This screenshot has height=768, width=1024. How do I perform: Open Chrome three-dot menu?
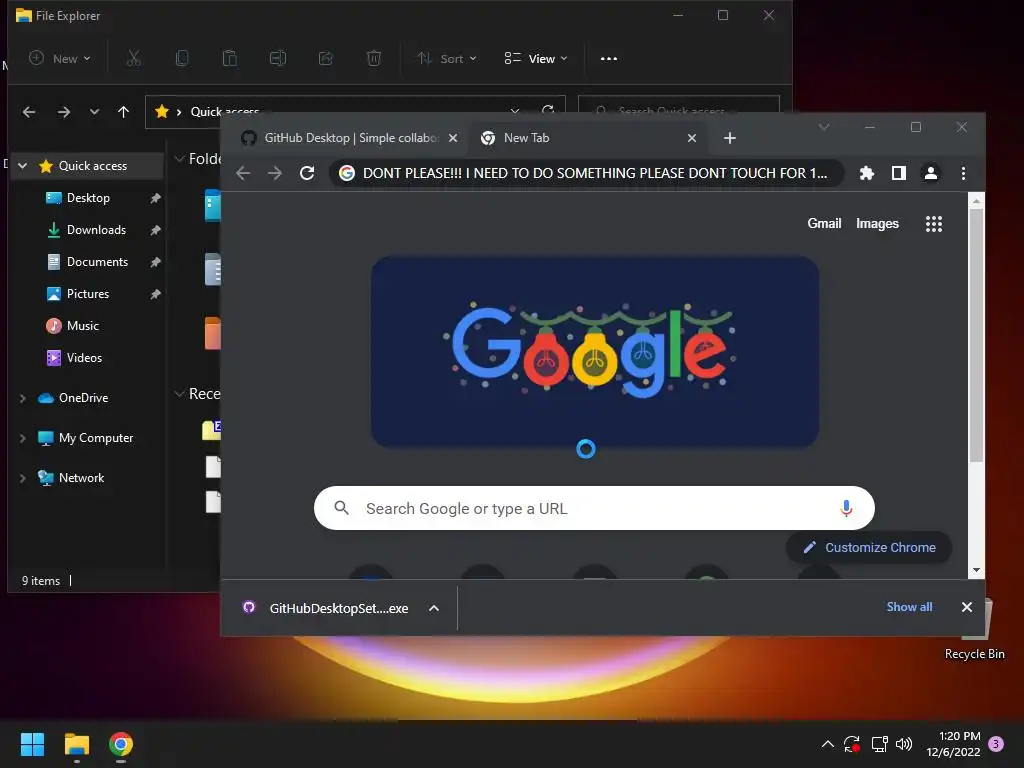(x=963, y=173)
